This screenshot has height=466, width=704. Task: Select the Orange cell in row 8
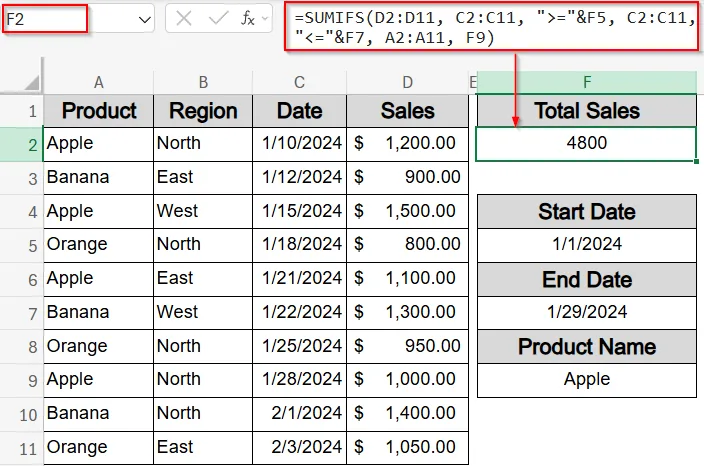pyautogui.click(x=98, y=347)
